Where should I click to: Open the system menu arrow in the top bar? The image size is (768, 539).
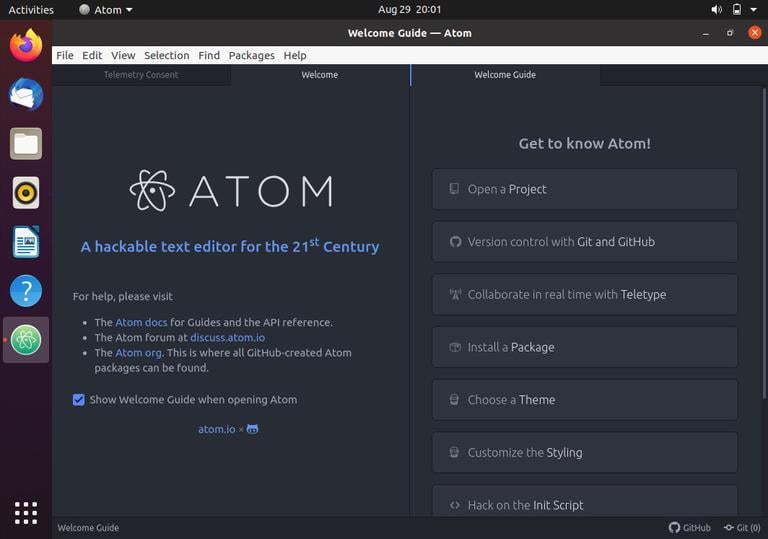(x=753, y=9)
